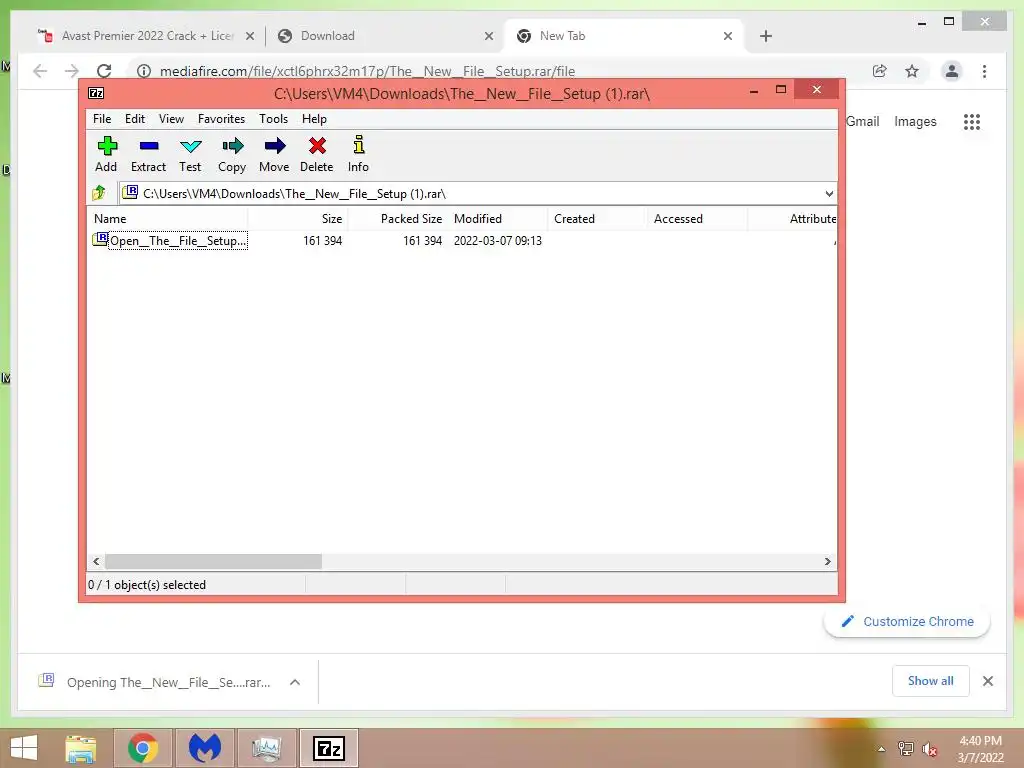
Task: Open the Images link
Action: [x=915, y=121]
